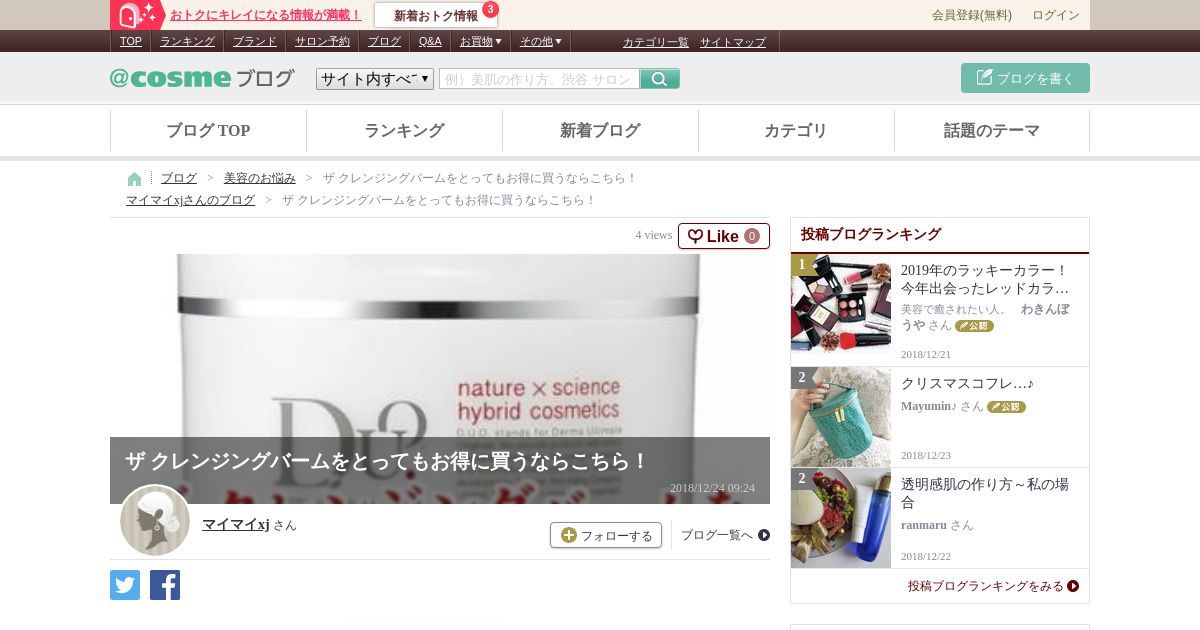
Task: Click the post date 2018/12/24 09:24
Action: [712, 488]
